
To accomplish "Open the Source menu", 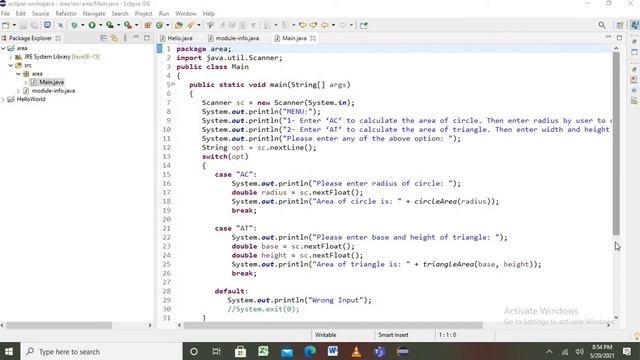I will (40, 13).
